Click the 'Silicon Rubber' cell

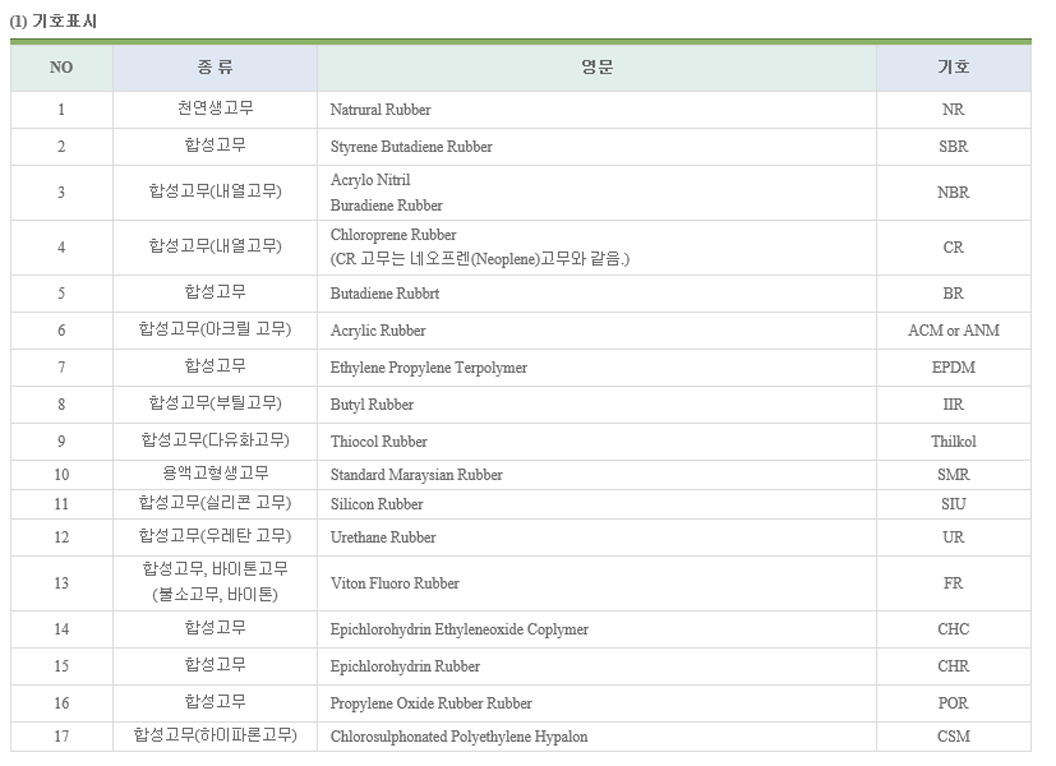click(x=376, y=504)
